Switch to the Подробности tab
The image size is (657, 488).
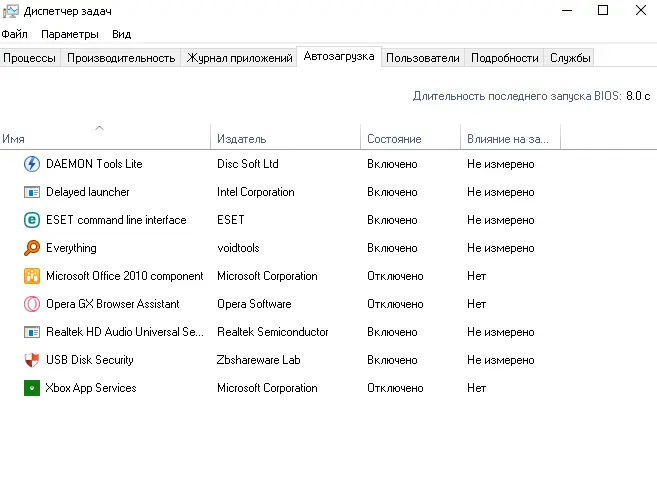coord(505,58)
